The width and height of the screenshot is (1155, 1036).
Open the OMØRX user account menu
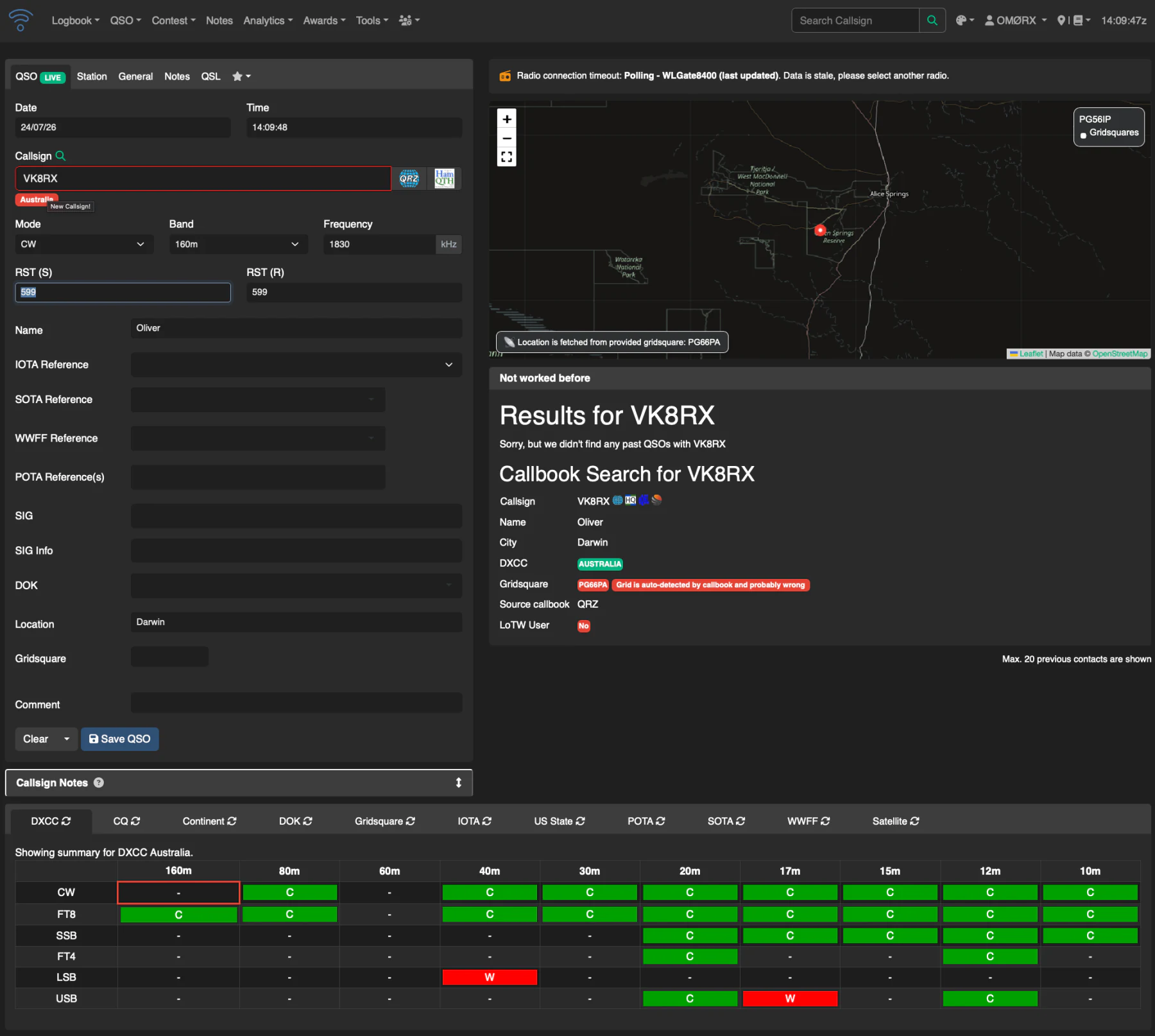pos(1016,21)
